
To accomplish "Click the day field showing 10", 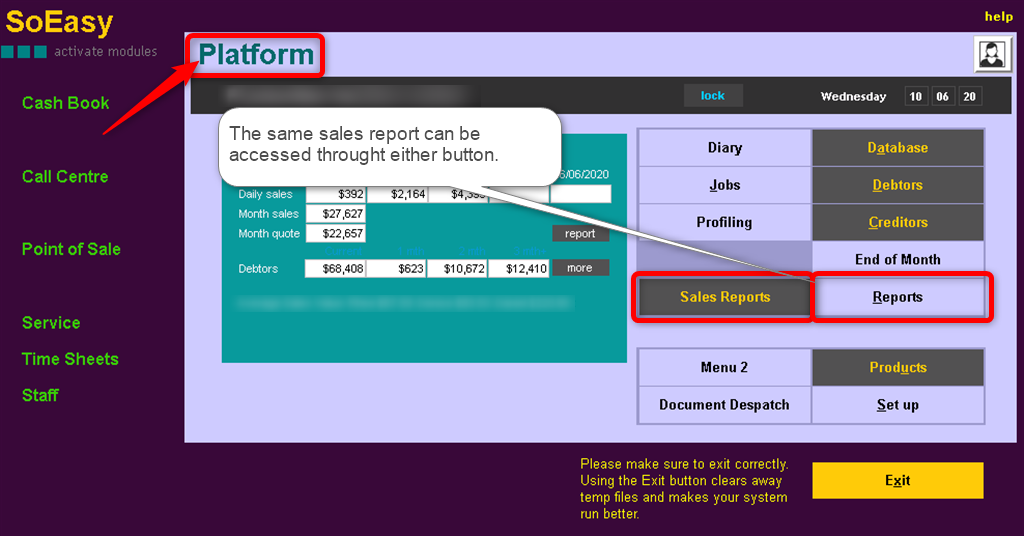I will click(916, 97).
